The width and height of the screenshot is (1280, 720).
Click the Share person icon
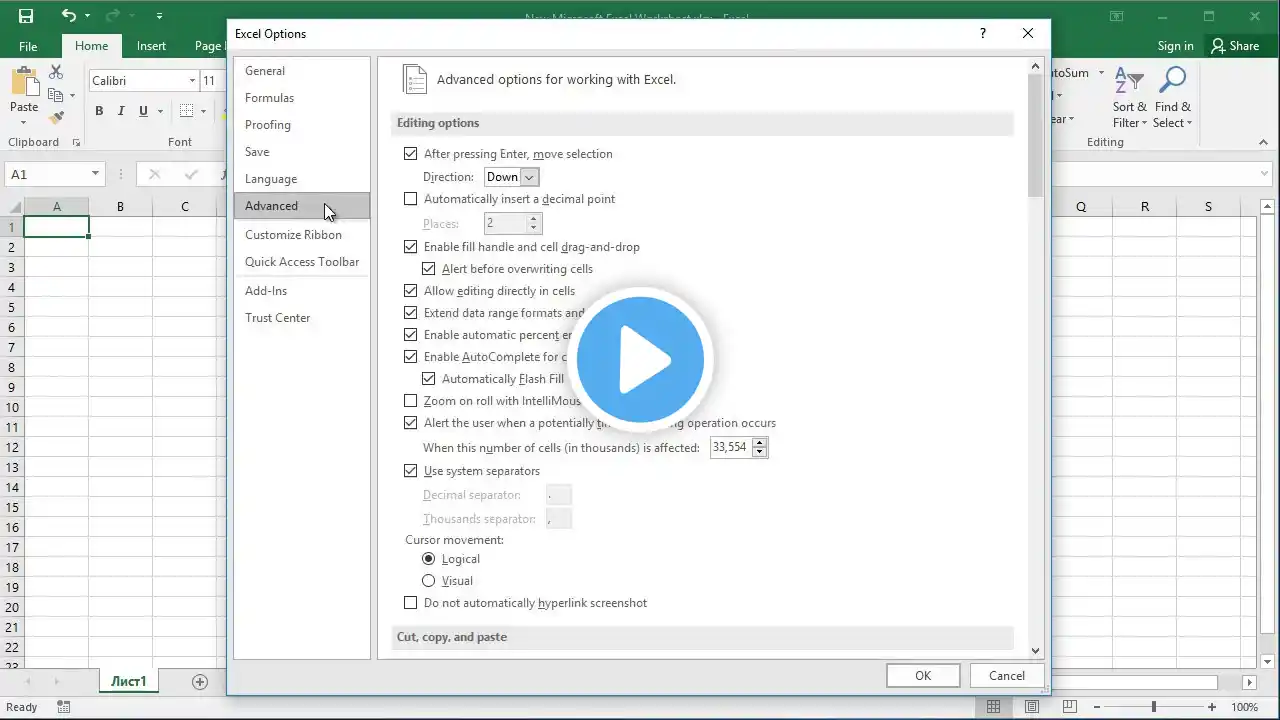1218,46
